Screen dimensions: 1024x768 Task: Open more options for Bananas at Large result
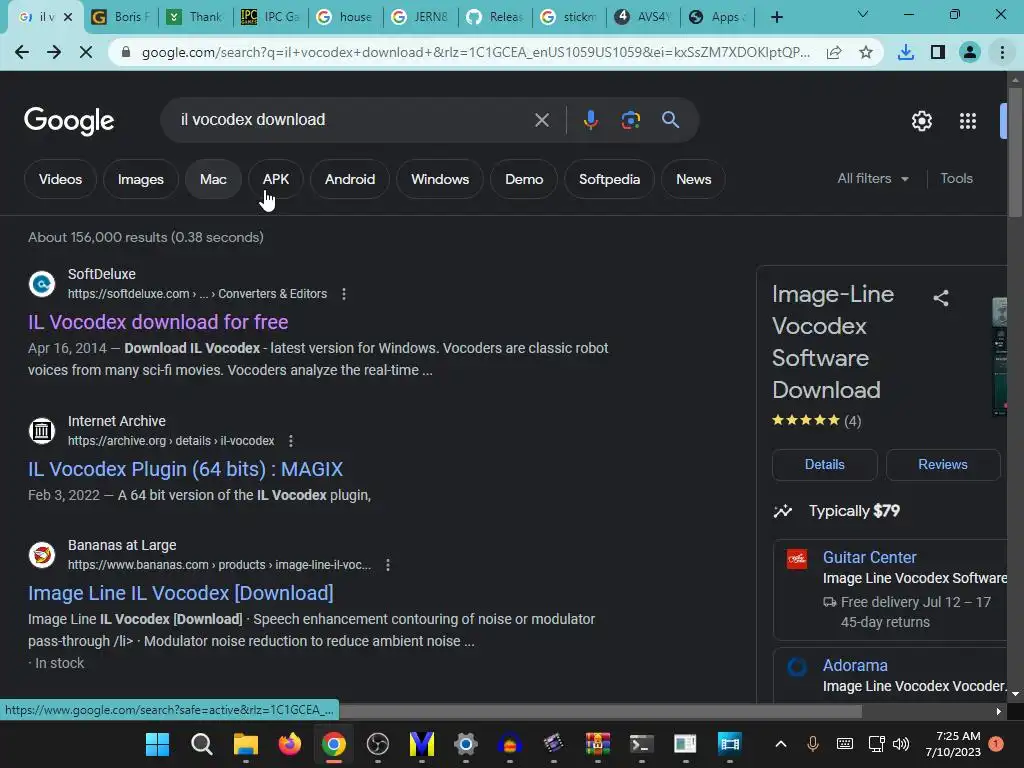pyautogui.click(x=388, y=565)
